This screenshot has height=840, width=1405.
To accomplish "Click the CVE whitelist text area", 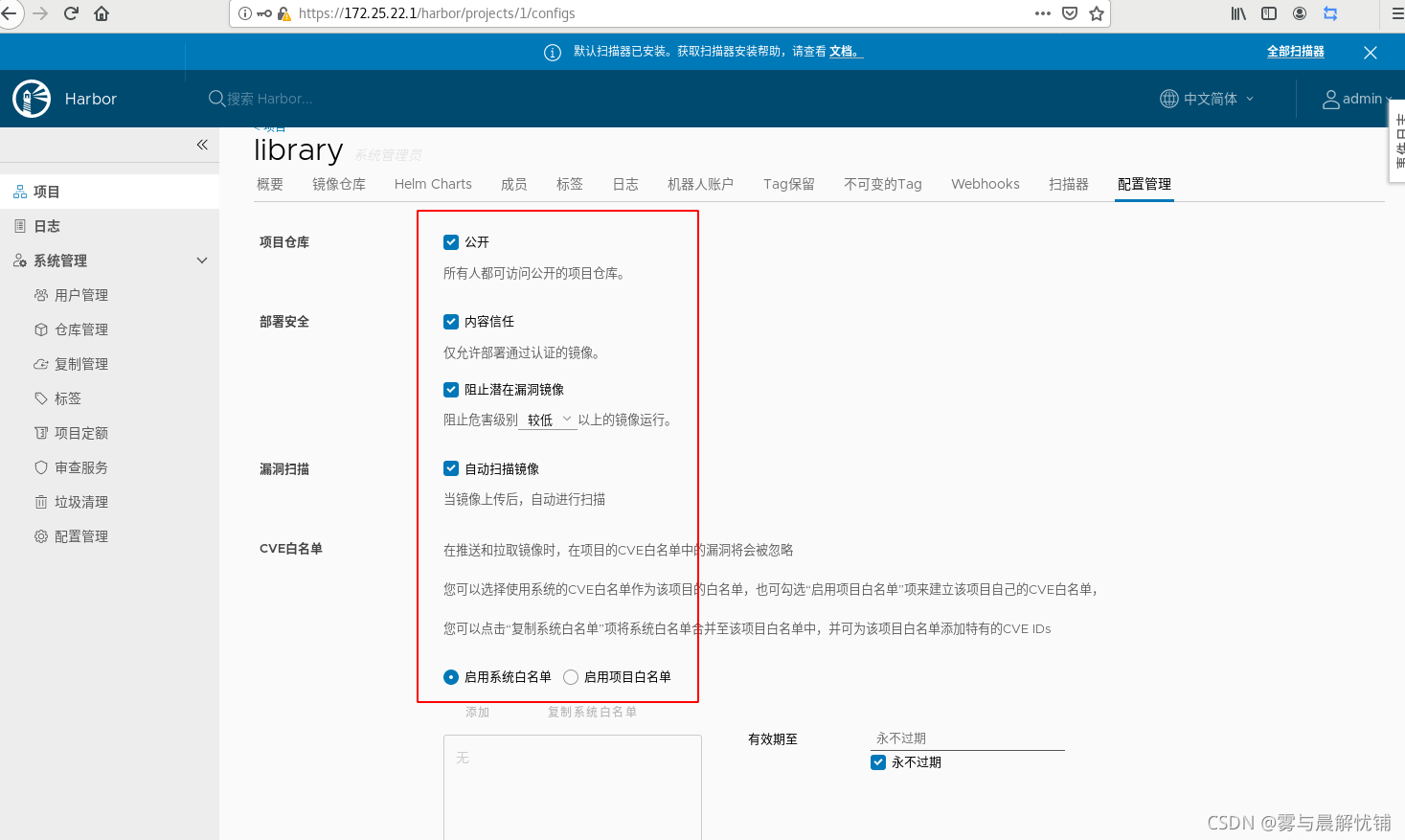I will (x=573, y=787).
